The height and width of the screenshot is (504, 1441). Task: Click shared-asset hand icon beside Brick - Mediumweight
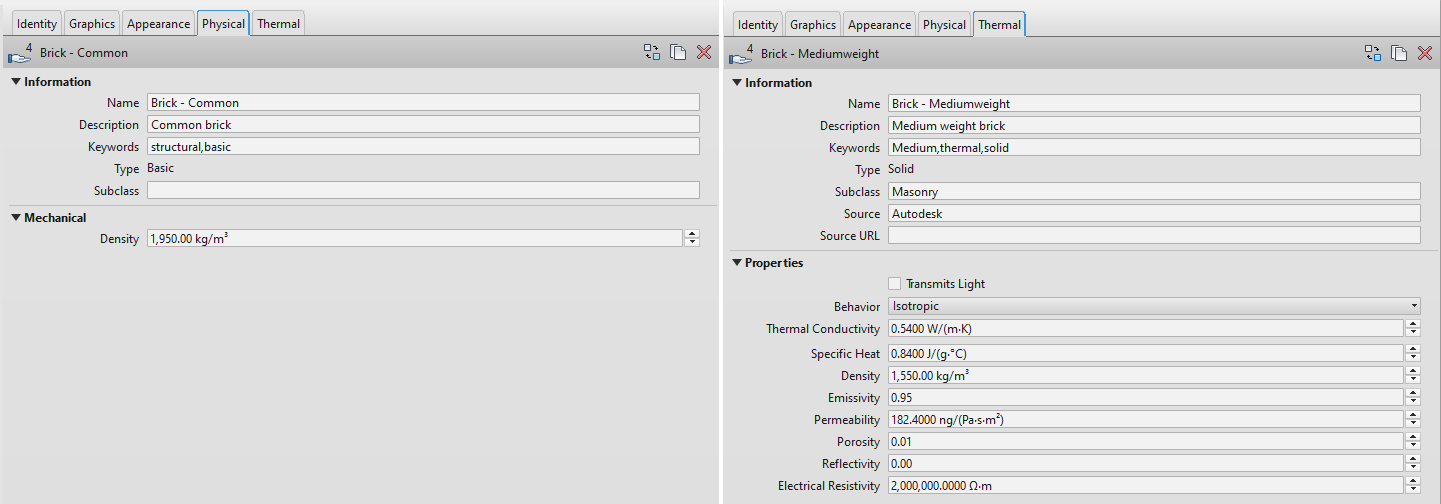741,53
